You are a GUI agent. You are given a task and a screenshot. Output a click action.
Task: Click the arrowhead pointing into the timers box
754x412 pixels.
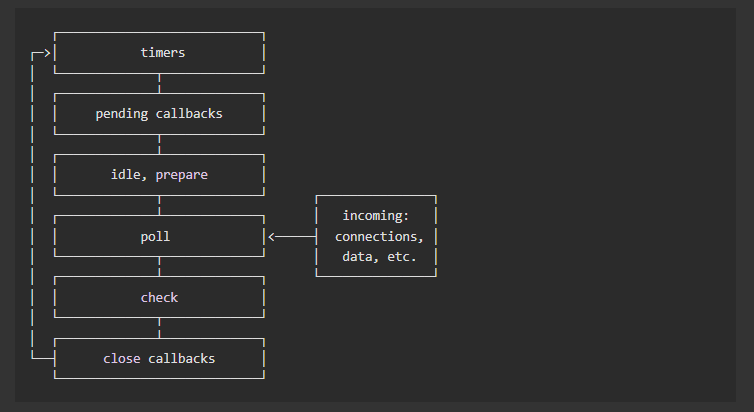point(47,52)
